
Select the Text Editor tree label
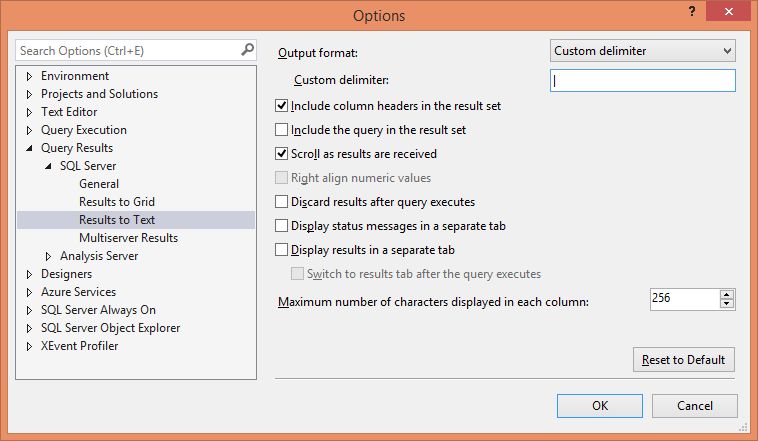click(69, 112)
